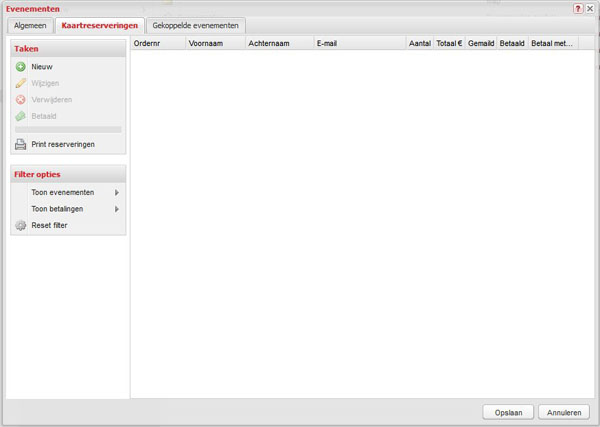Sort by the Totaal € column header
Screen dimensions: 600x427
click(449, 43)
